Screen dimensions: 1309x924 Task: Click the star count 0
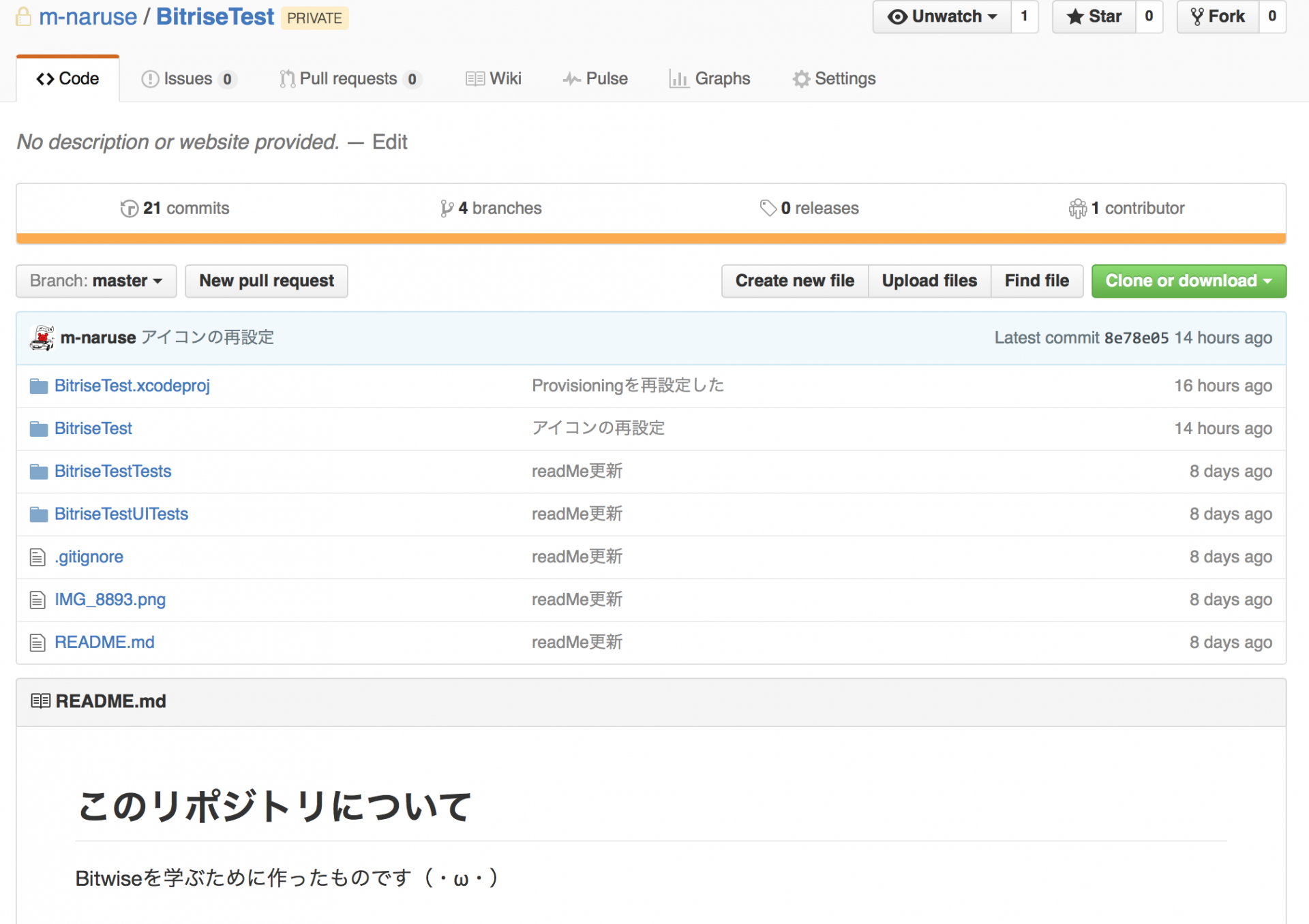1149,17
